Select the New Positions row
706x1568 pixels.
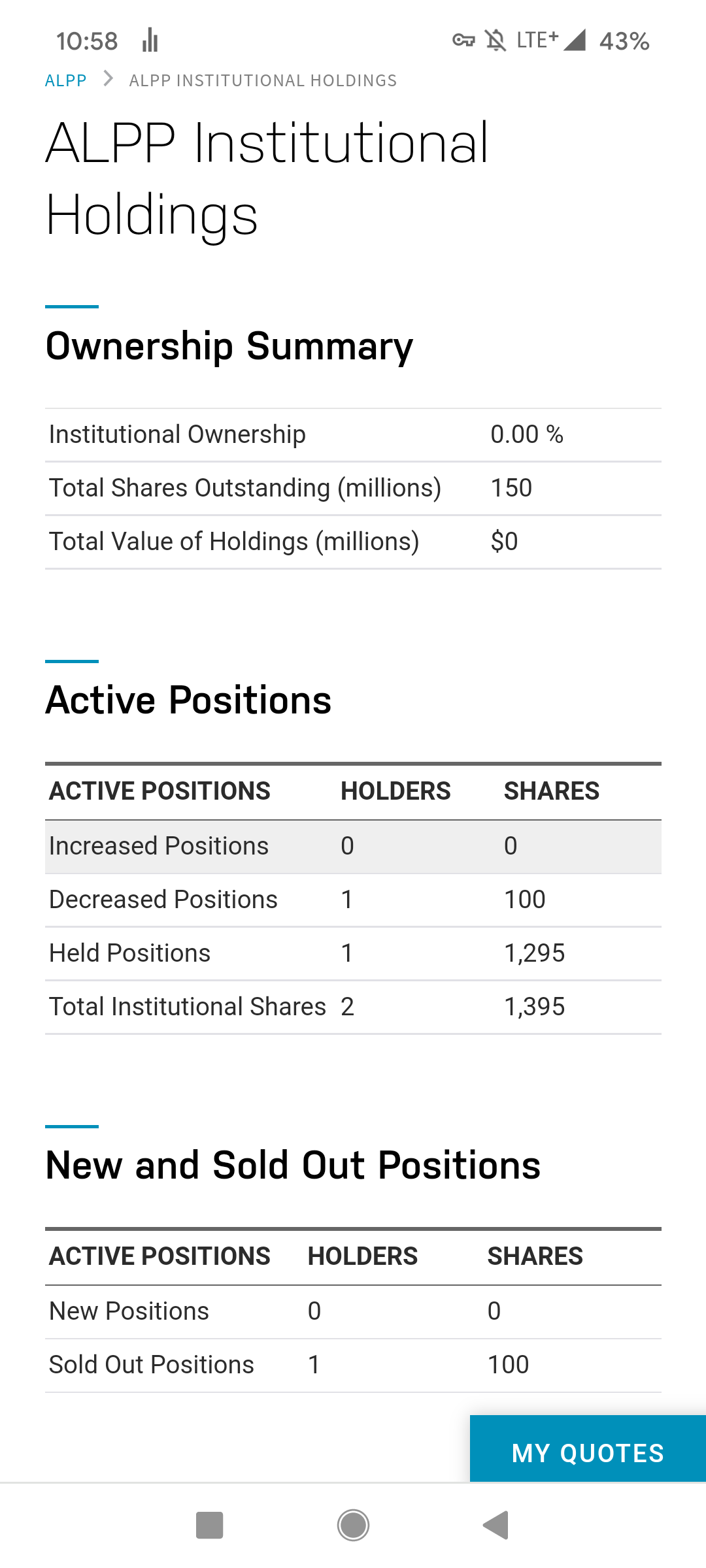pyautogui.click(x=353, y=1311)
